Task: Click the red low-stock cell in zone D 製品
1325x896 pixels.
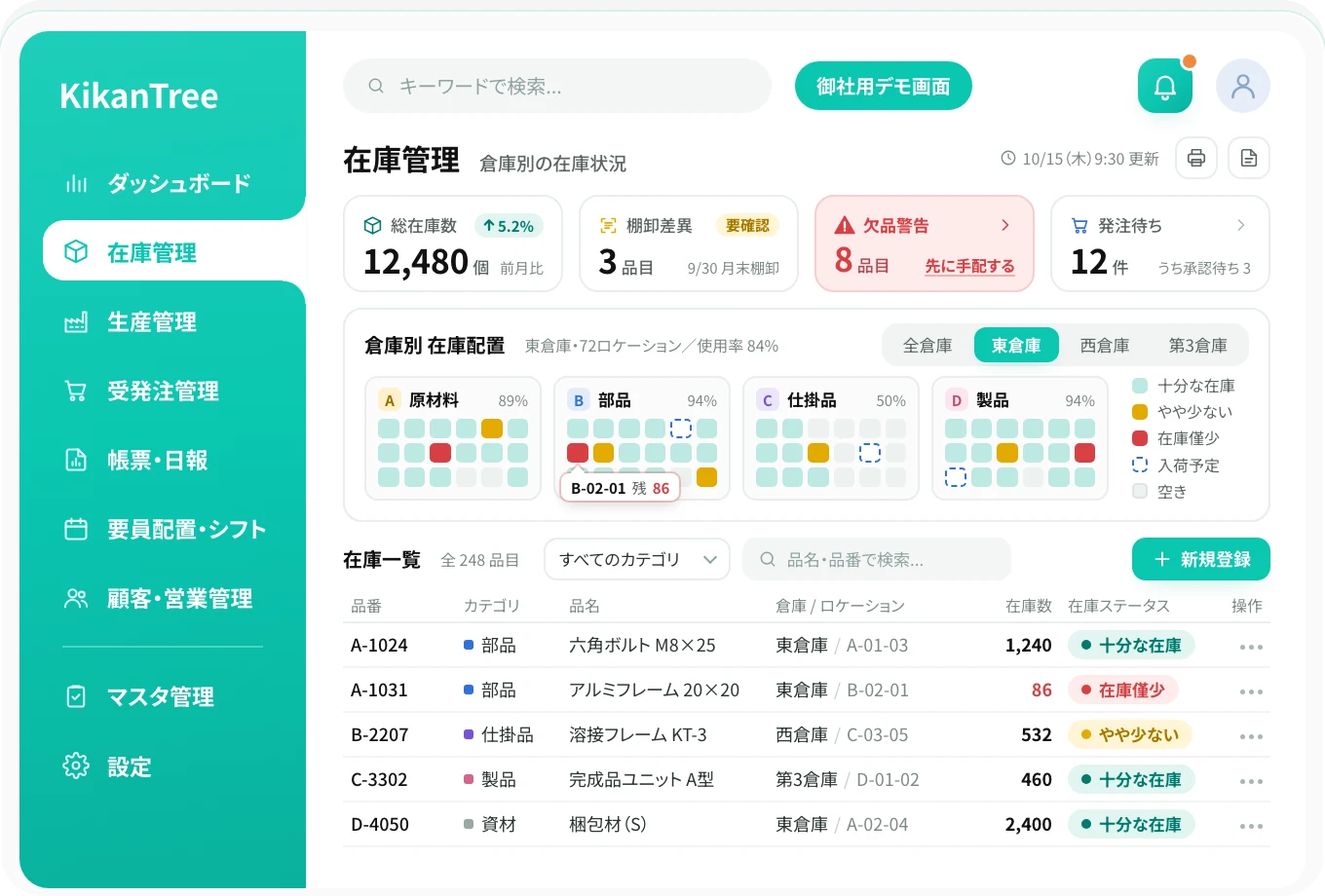Action: click(x=1084, y=453)
